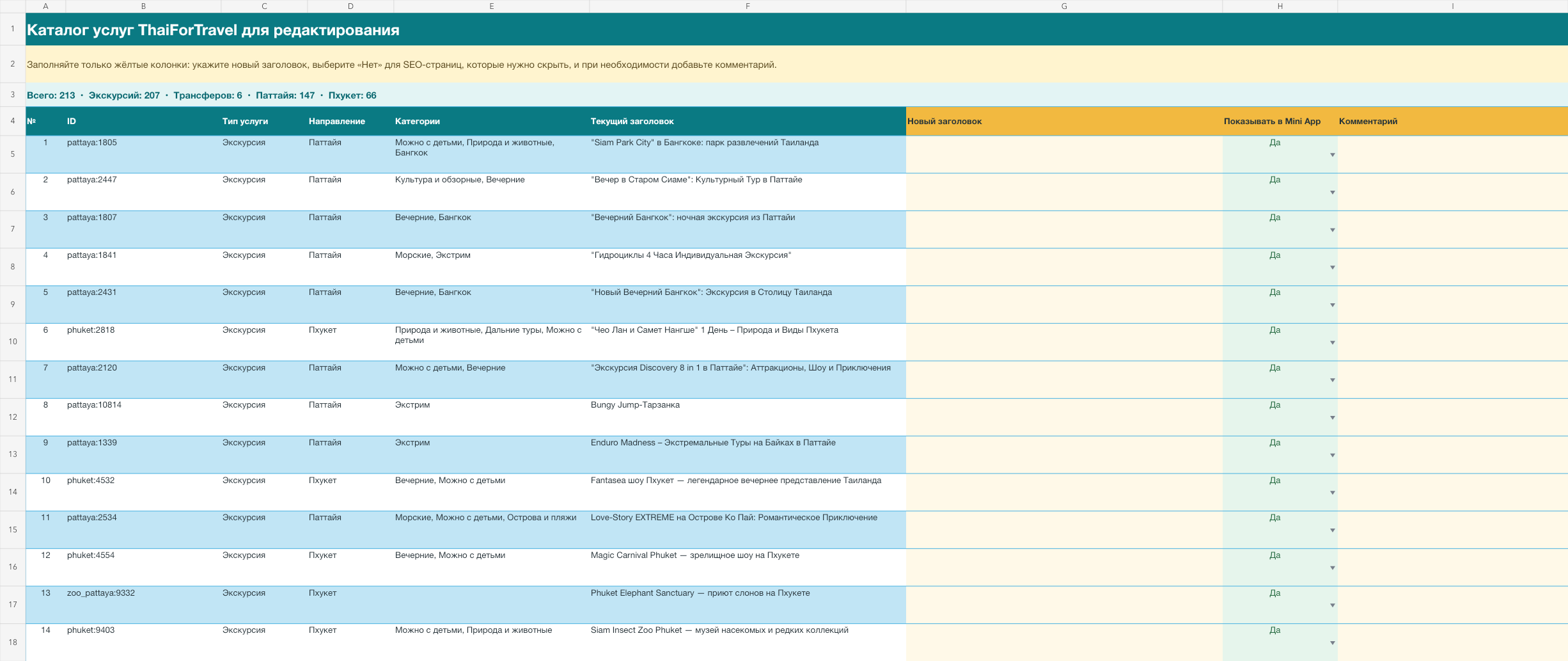
Task: Select column C header
Action: pyautogui.click(x=264, y=6)
